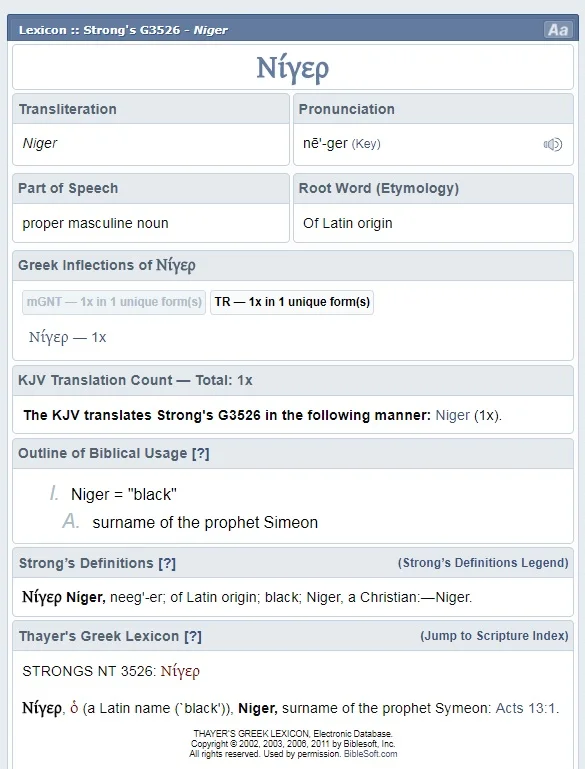Click the Νίγερ — 1x inflection form

68,337
